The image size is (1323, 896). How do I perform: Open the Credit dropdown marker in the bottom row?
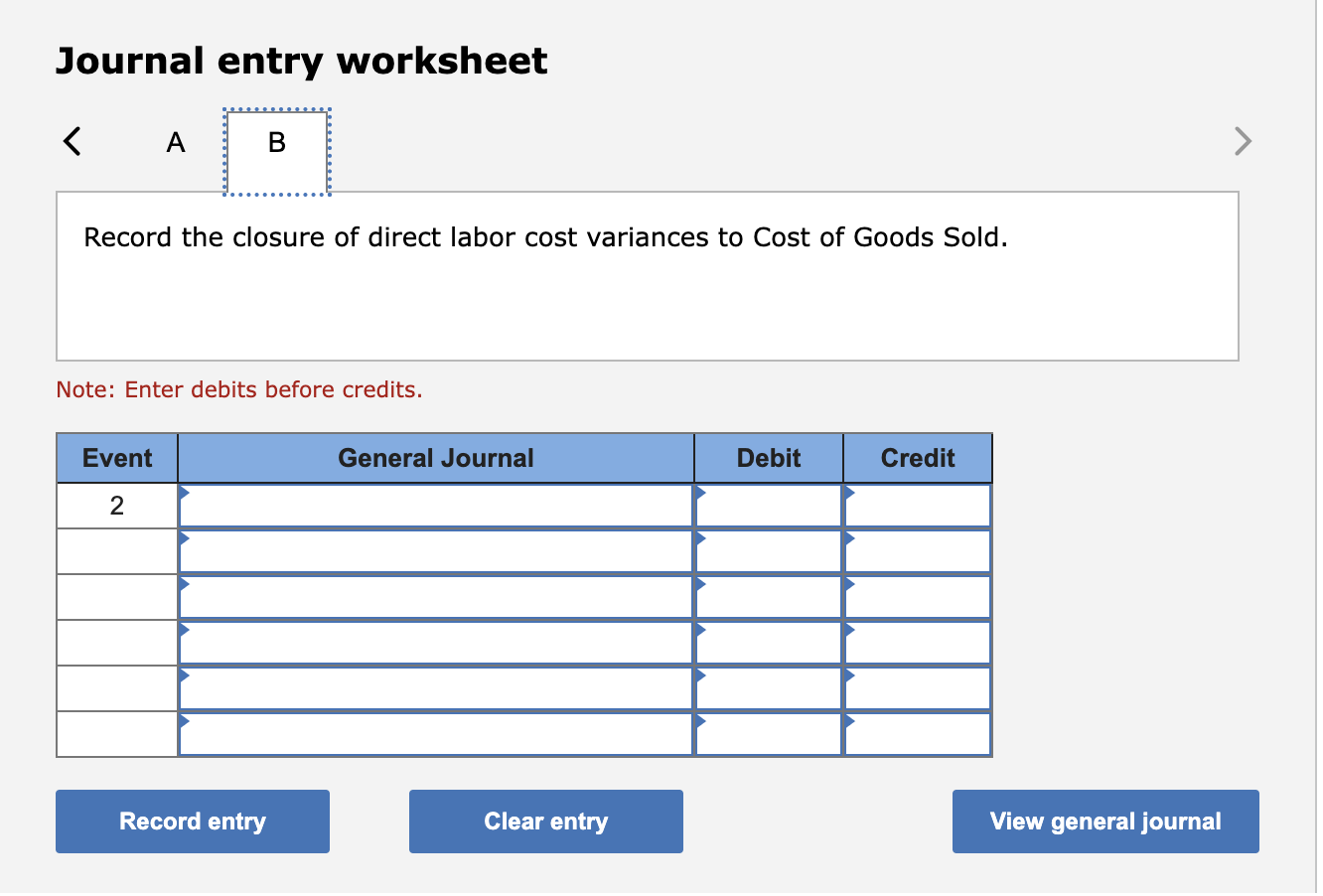[849, 720]
